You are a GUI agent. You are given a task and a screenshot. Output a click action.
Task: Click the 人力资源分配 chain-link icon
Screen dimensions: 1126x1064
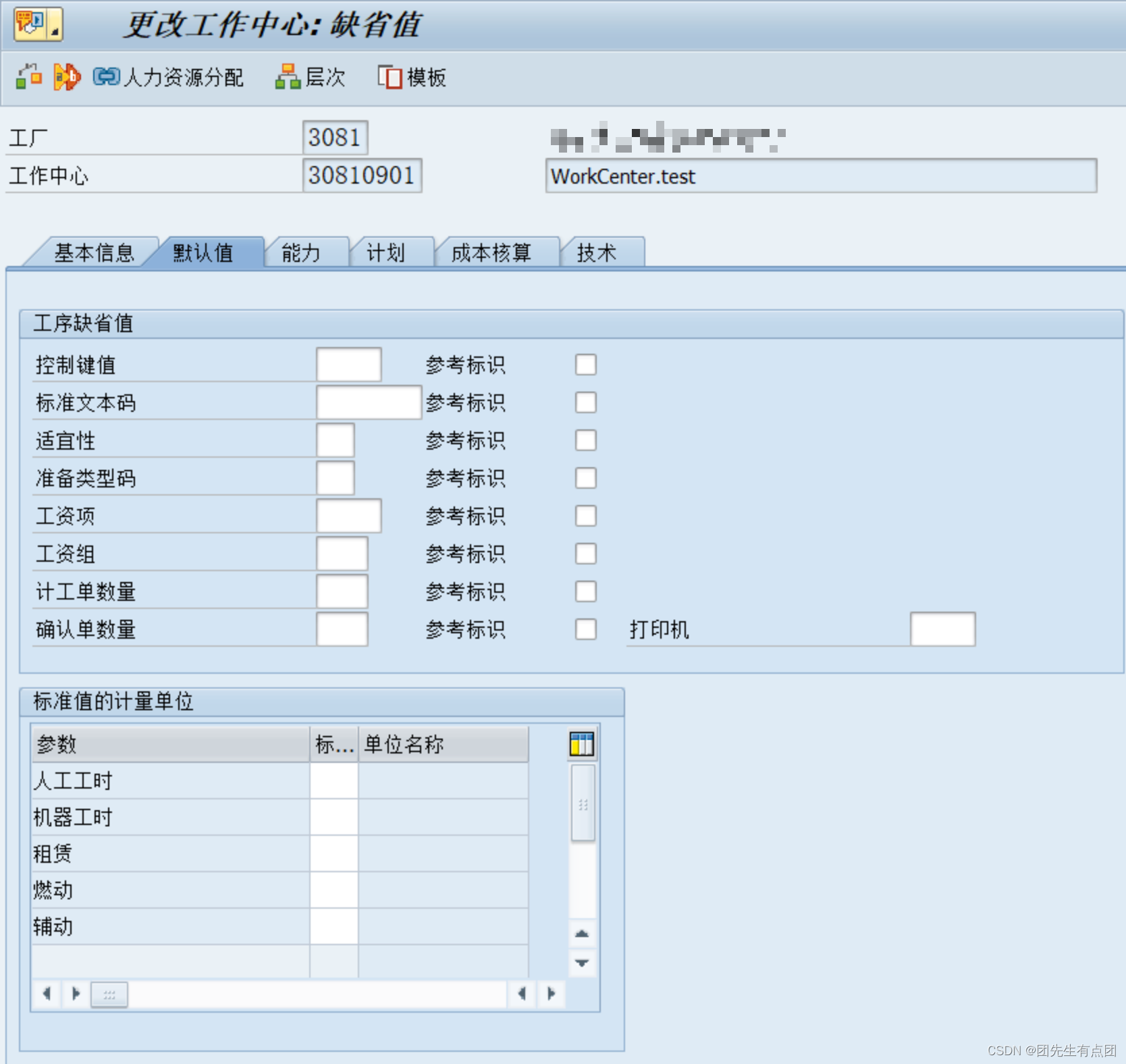(x=105, y=77)
